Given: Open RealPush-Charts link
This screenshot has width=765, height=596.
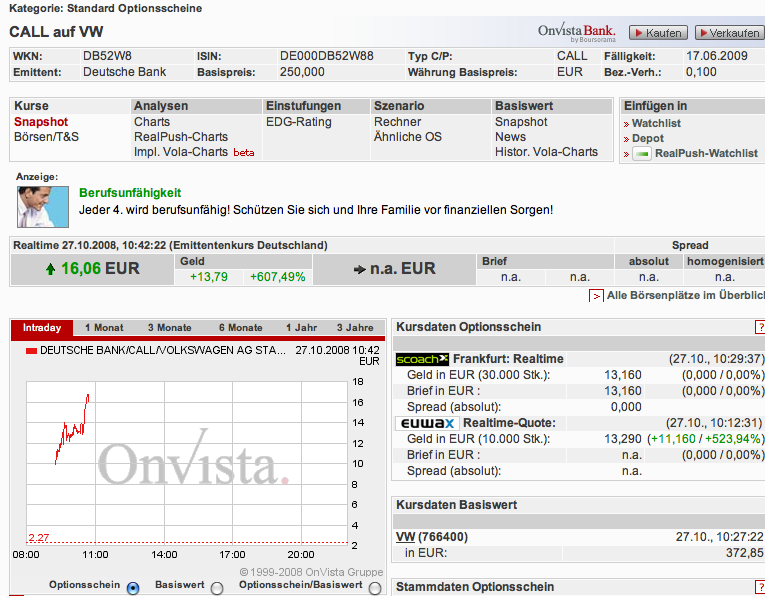Looking at the screenshot, I should point(181,137).
